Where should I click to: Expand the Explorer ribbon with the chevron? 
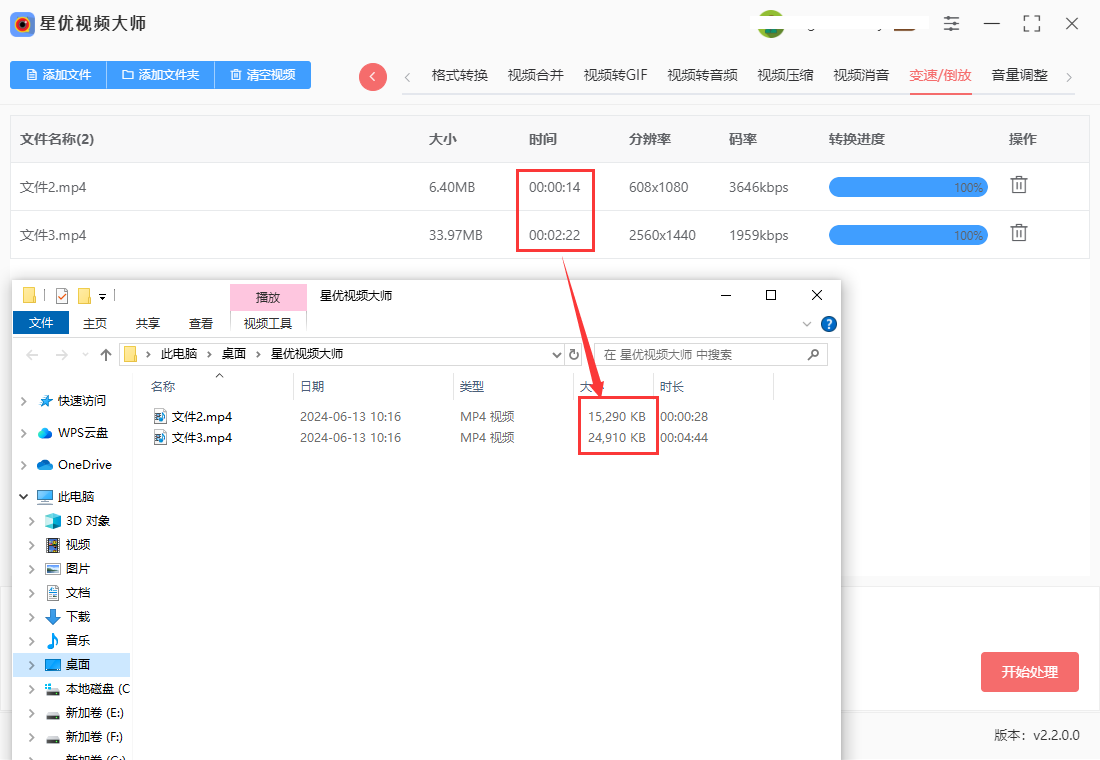807,324
